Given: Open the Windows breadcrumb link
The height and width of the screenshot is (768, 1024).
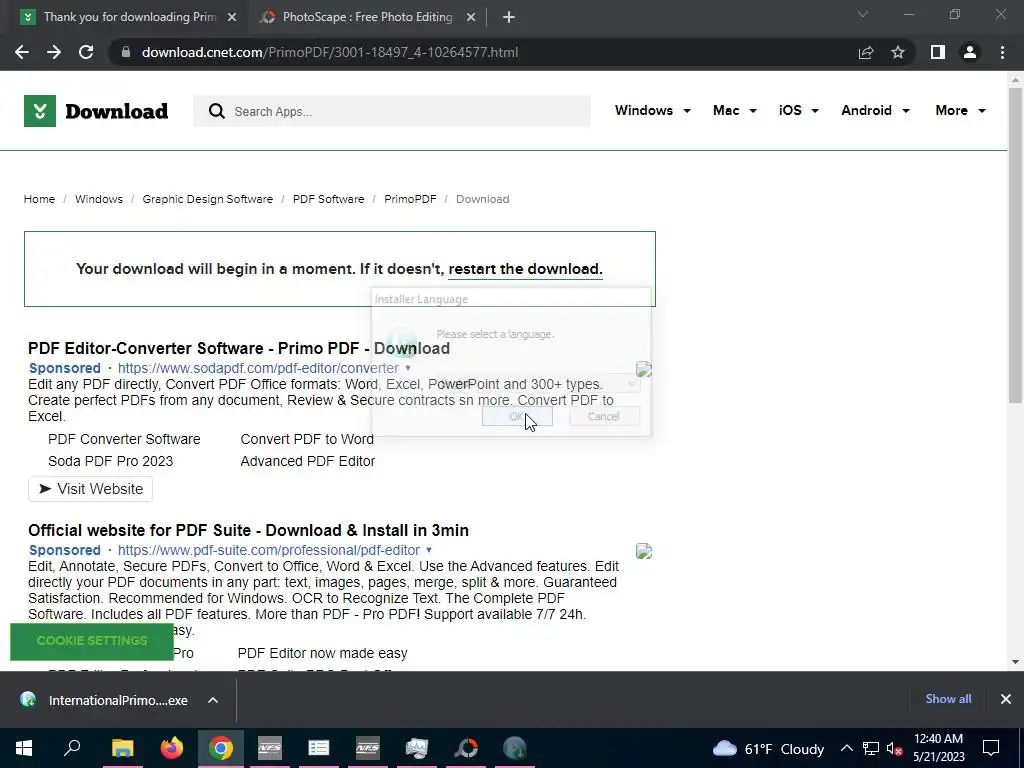Looking at the screenshot, I should [x=99, y=199].
